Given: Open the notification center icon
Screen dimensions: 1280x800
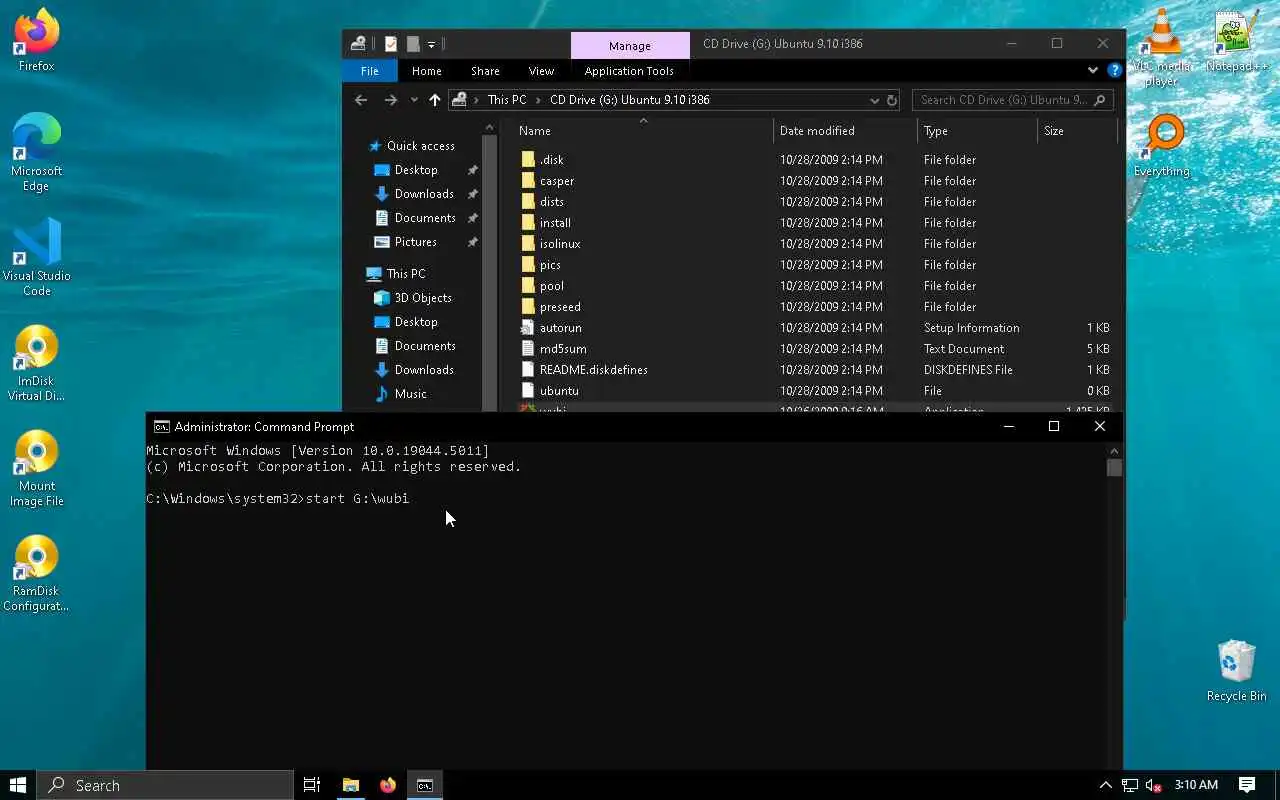Looking at the screenshot, I should [1247, 785].
